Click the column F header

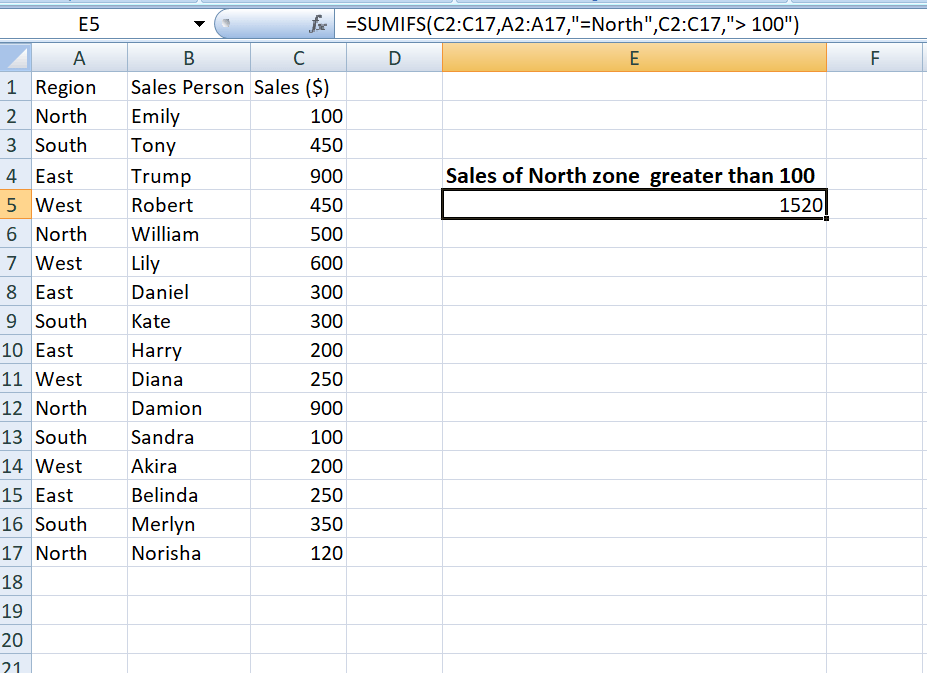875,58
